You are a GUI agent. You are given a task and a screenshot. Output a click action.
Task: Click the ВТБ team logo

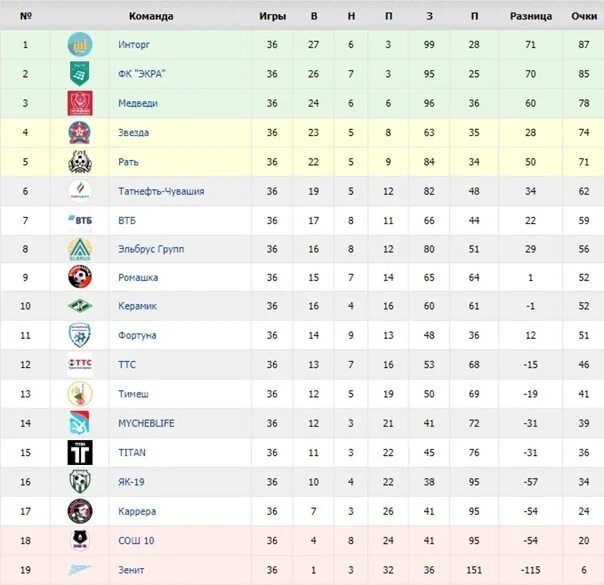point(80,219)
